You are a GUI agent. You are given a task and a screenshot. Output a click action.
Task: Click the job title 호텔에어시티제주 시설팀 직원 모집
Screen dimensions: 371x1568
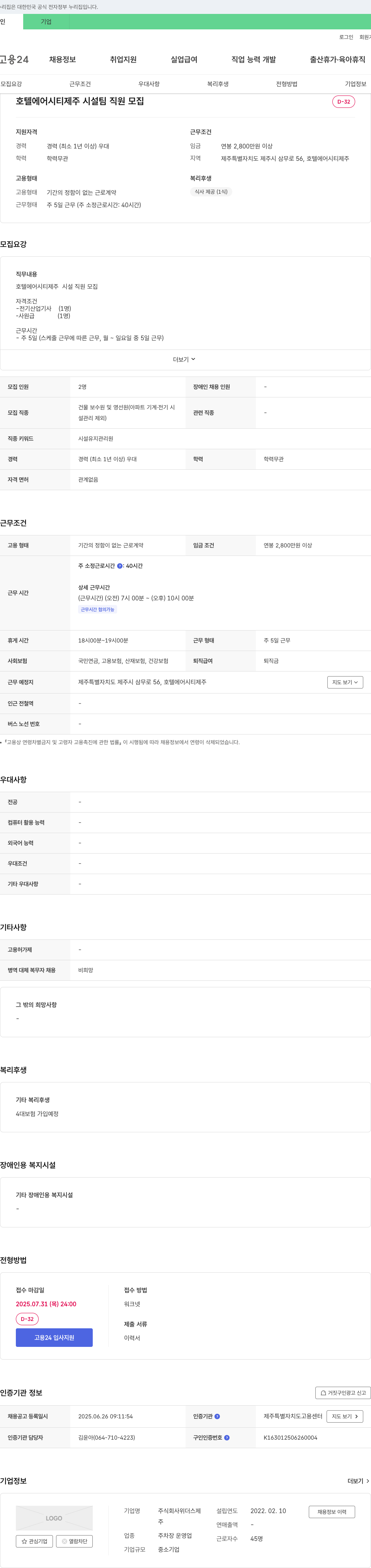point(80,101)
